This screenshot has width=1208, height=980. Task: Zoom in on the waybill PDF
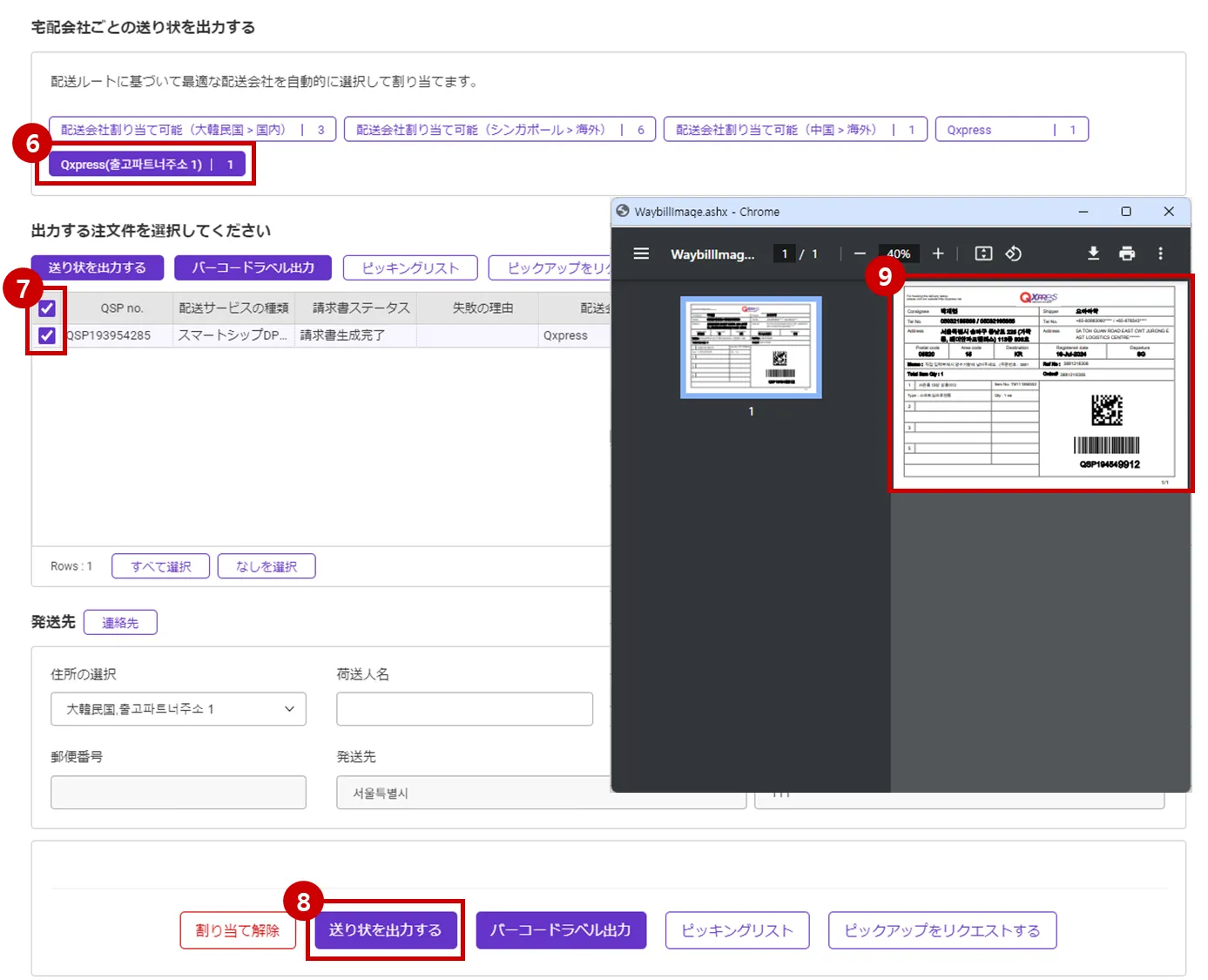click(x=938, y=253)
